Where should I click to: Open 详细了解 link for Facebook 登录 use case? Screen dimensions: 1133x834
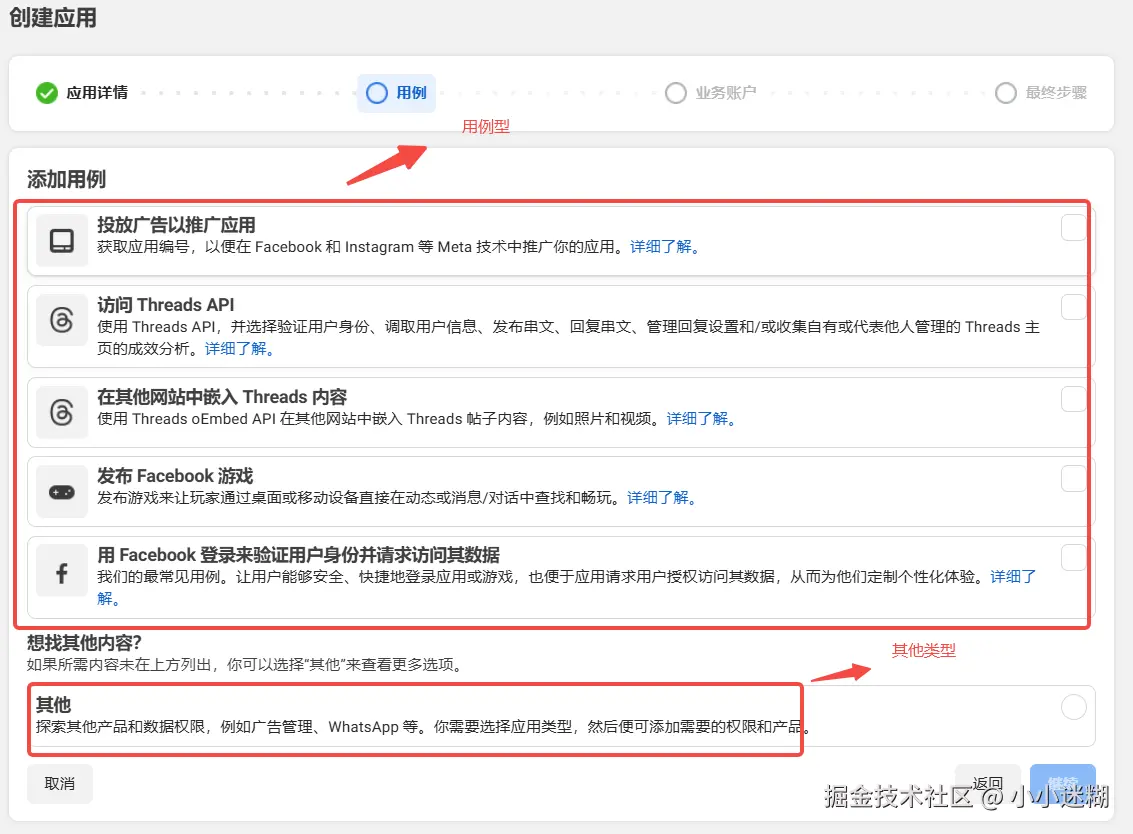coord(1013,577)
